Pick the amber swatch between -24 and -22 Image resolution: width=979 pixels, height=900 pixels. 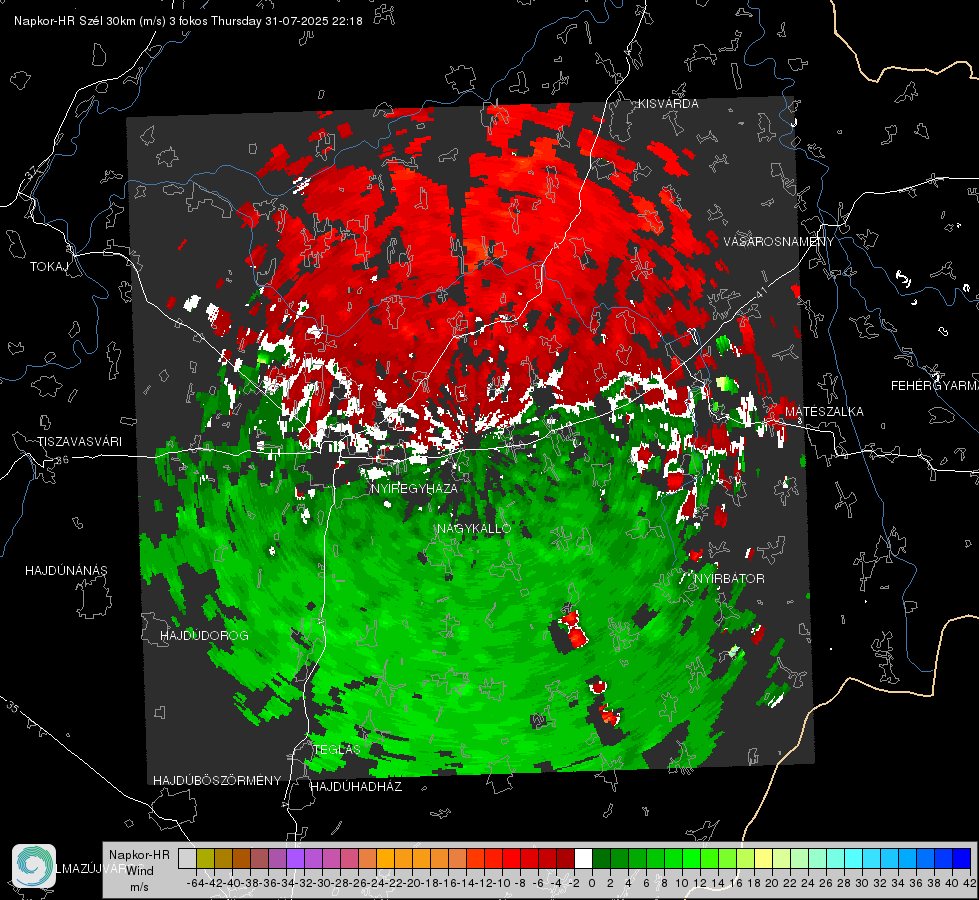[385, 858]
